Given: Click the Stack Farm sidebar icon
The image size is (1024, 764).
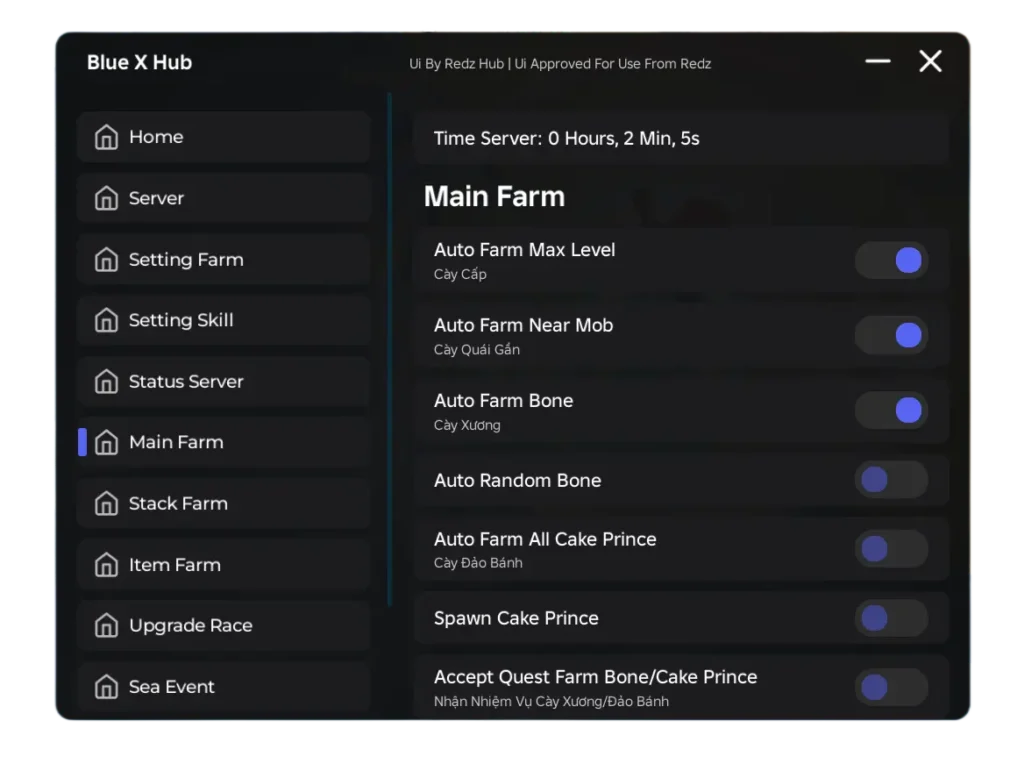Looking at the screenshot, I should coord(106,504).
